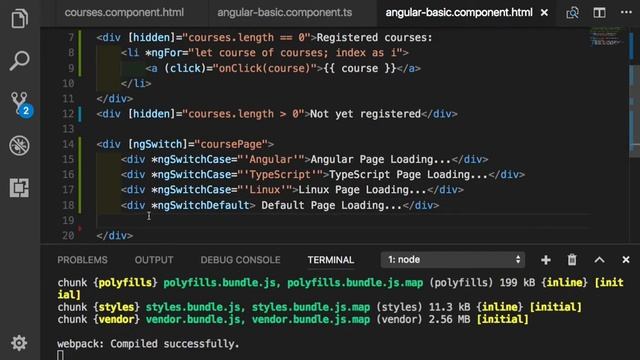The image size is (640, 360).
Task: Open the Debug view
Action: coord(19,146)
